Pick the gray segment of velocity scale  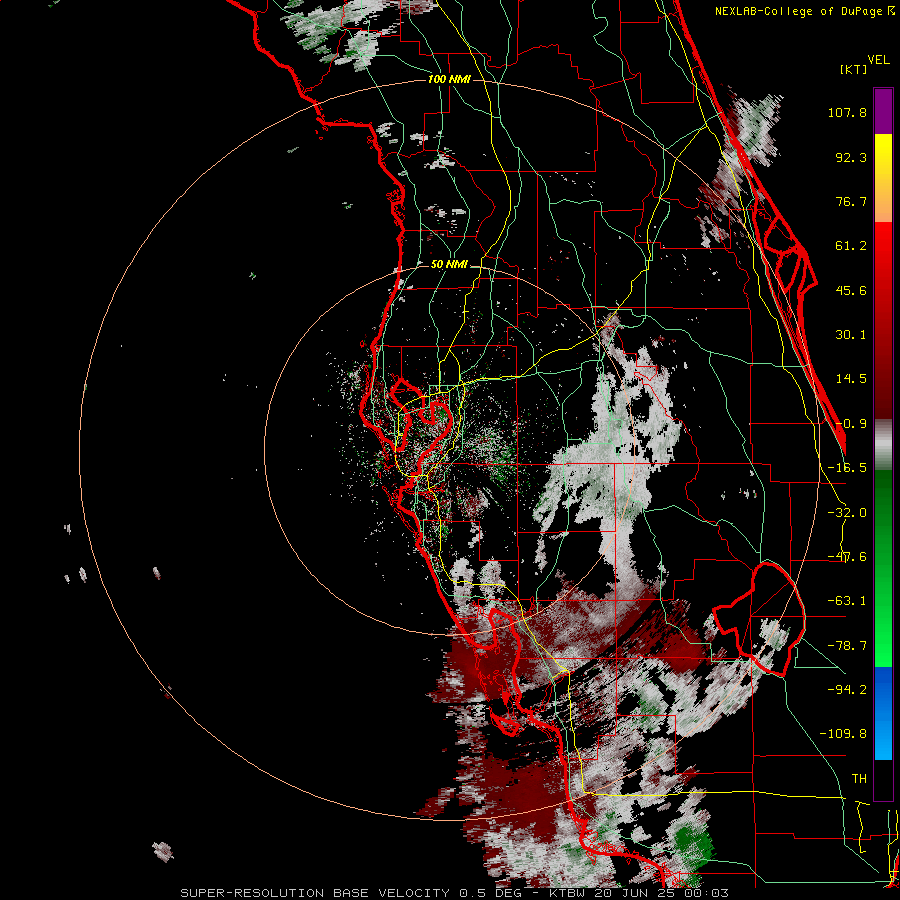click(x=883, y=445)
